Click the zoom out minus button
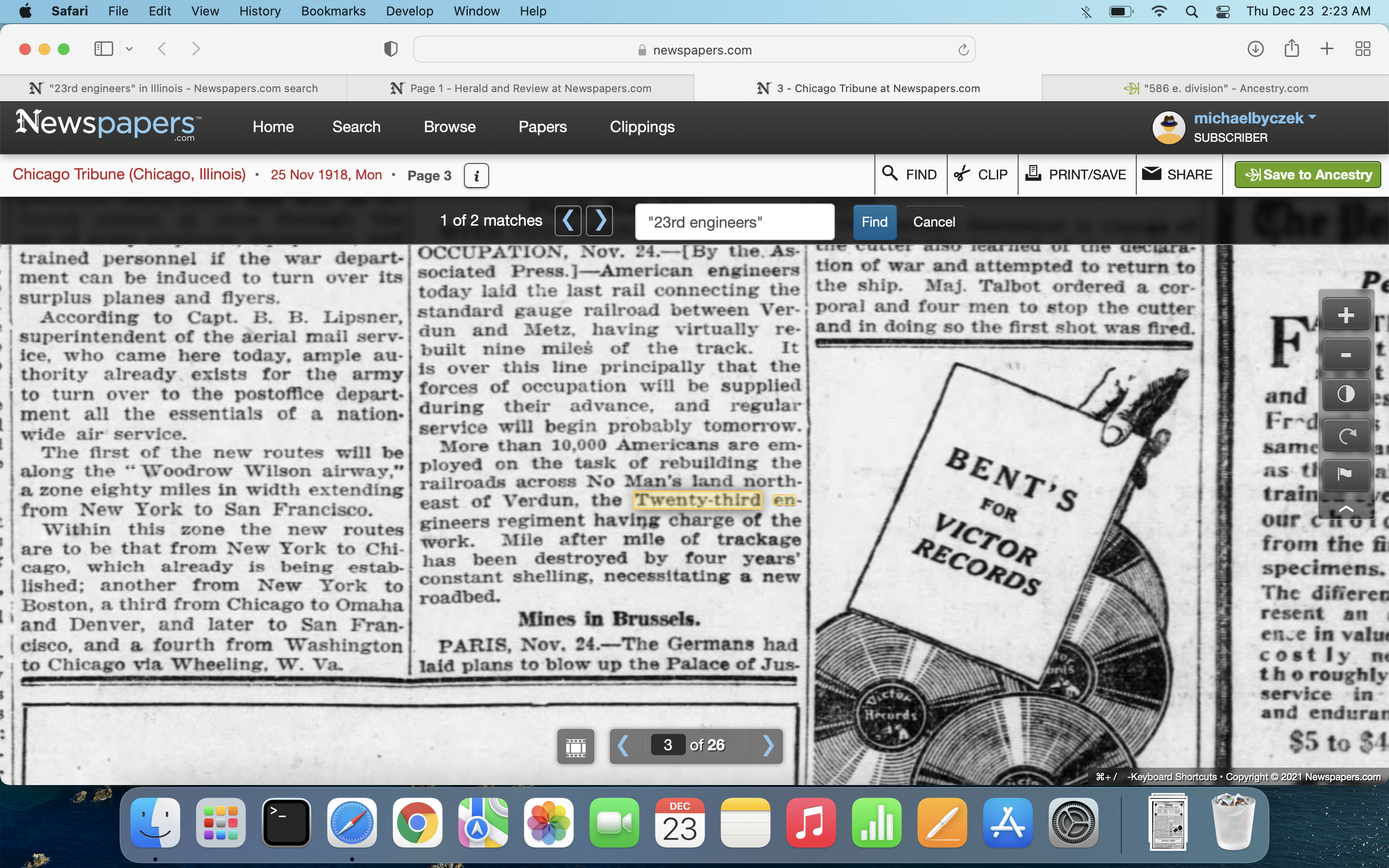1389x868 pixels. 1346,355
